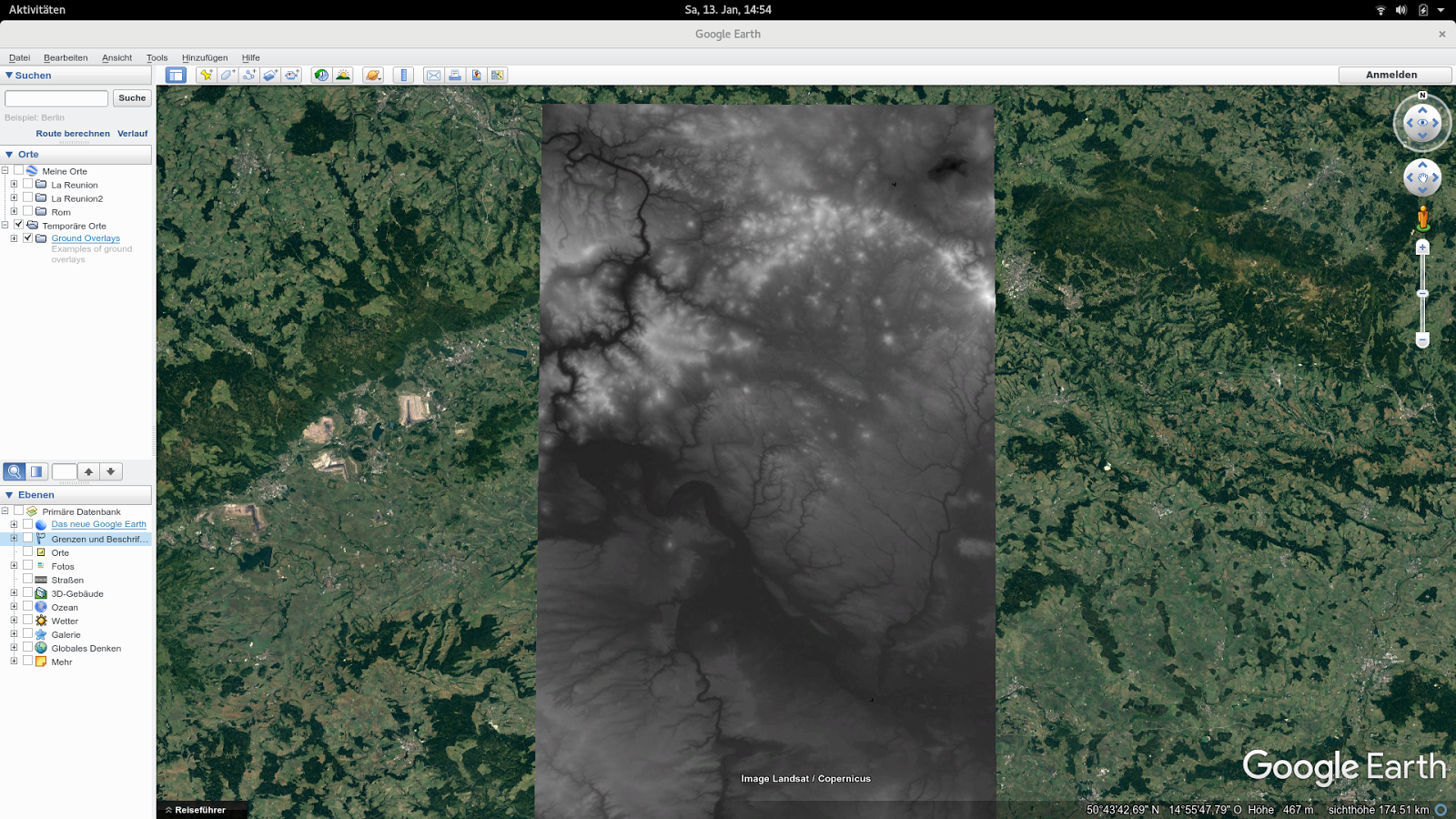Zoom in with the plus button
Screen dimensions: 1456x819
coord(1422,248)
